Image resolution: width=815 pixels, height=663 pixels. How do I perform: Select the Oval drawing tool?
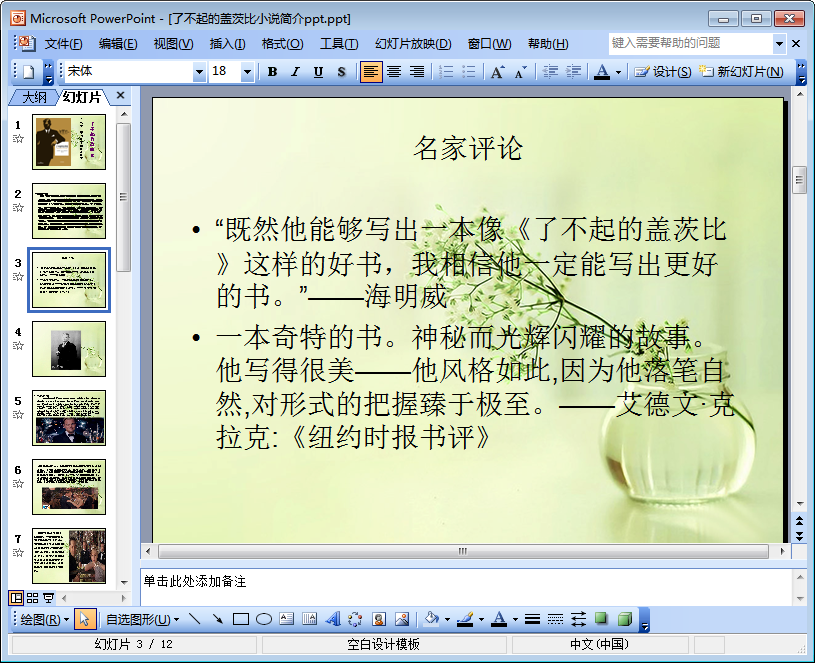click(264, 619)
